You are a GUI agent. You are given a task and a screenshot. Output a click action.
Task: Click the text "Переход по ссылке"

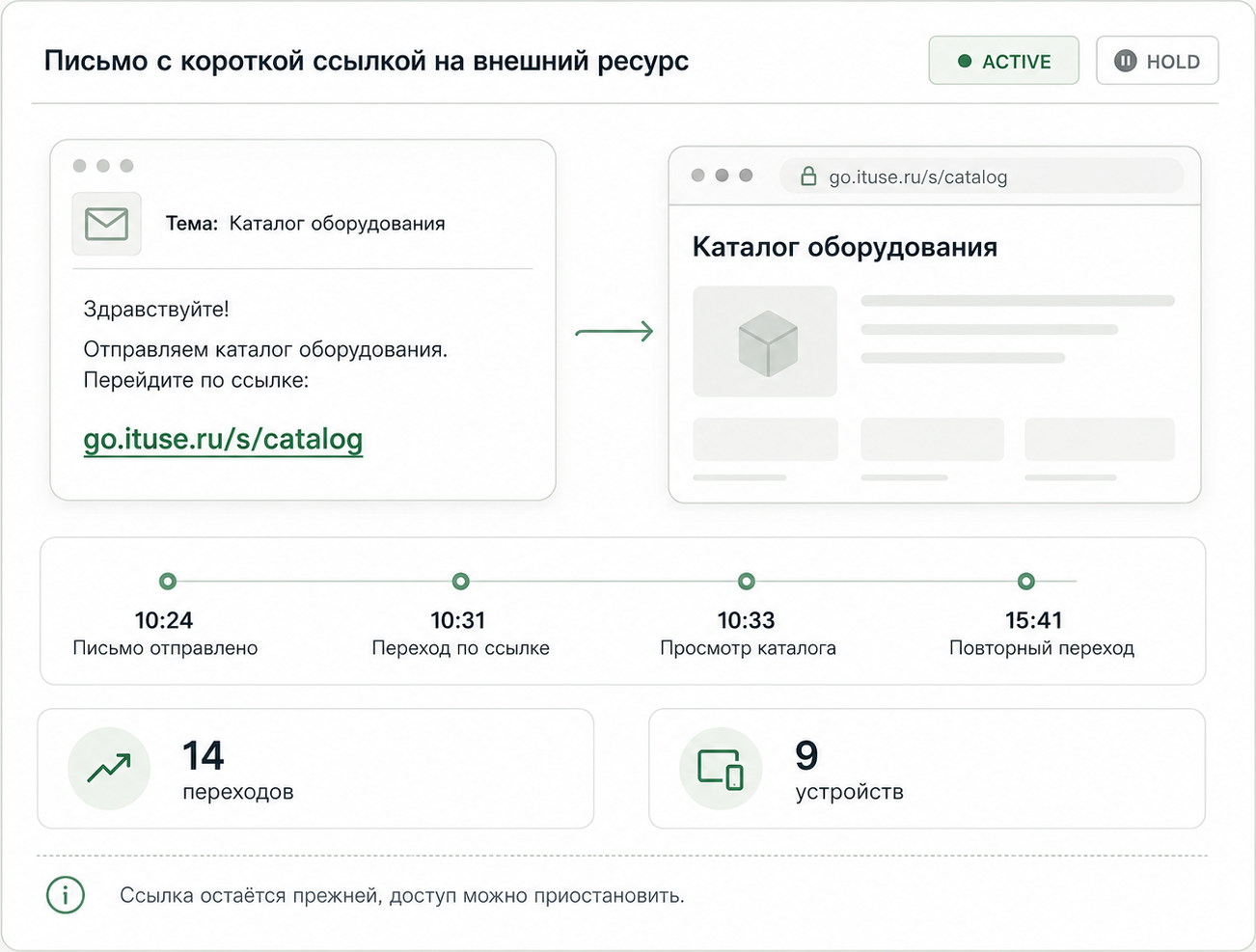pyautogui.click(x=460, y=648)
